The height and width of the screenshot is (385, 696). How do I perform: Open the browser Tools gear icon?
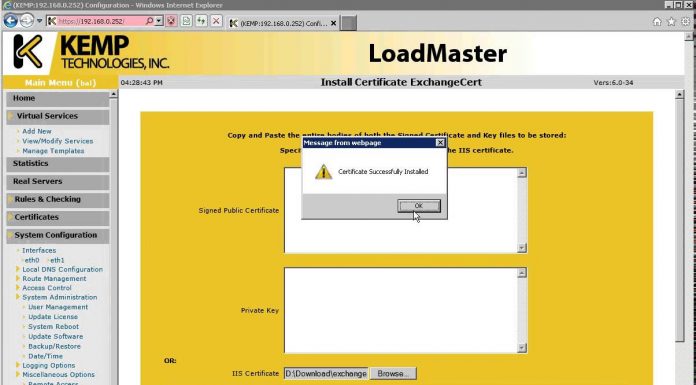[686, 21]
